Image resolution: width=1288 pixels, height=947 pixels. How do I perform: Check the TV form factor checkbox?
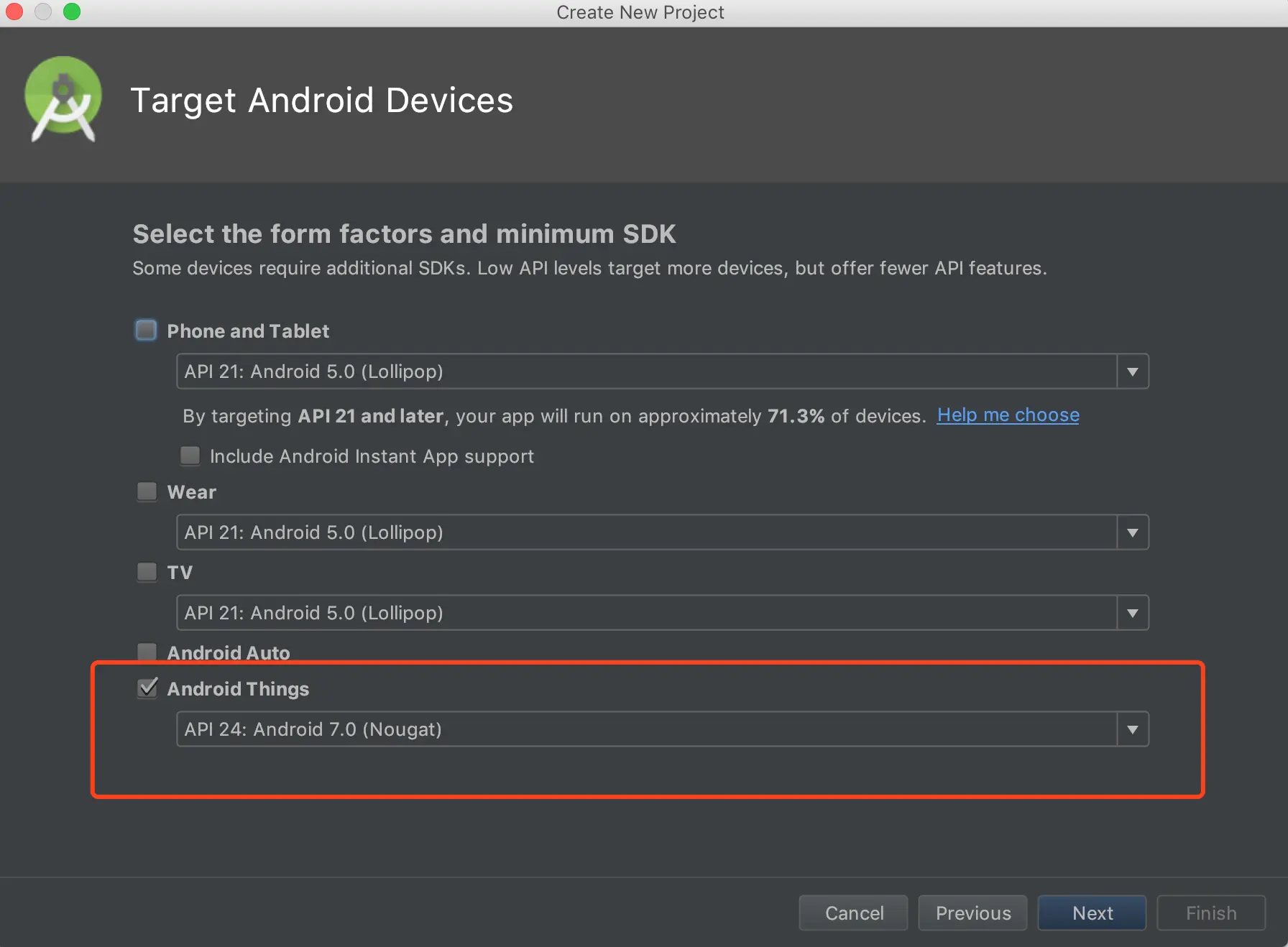pos(147,572)
